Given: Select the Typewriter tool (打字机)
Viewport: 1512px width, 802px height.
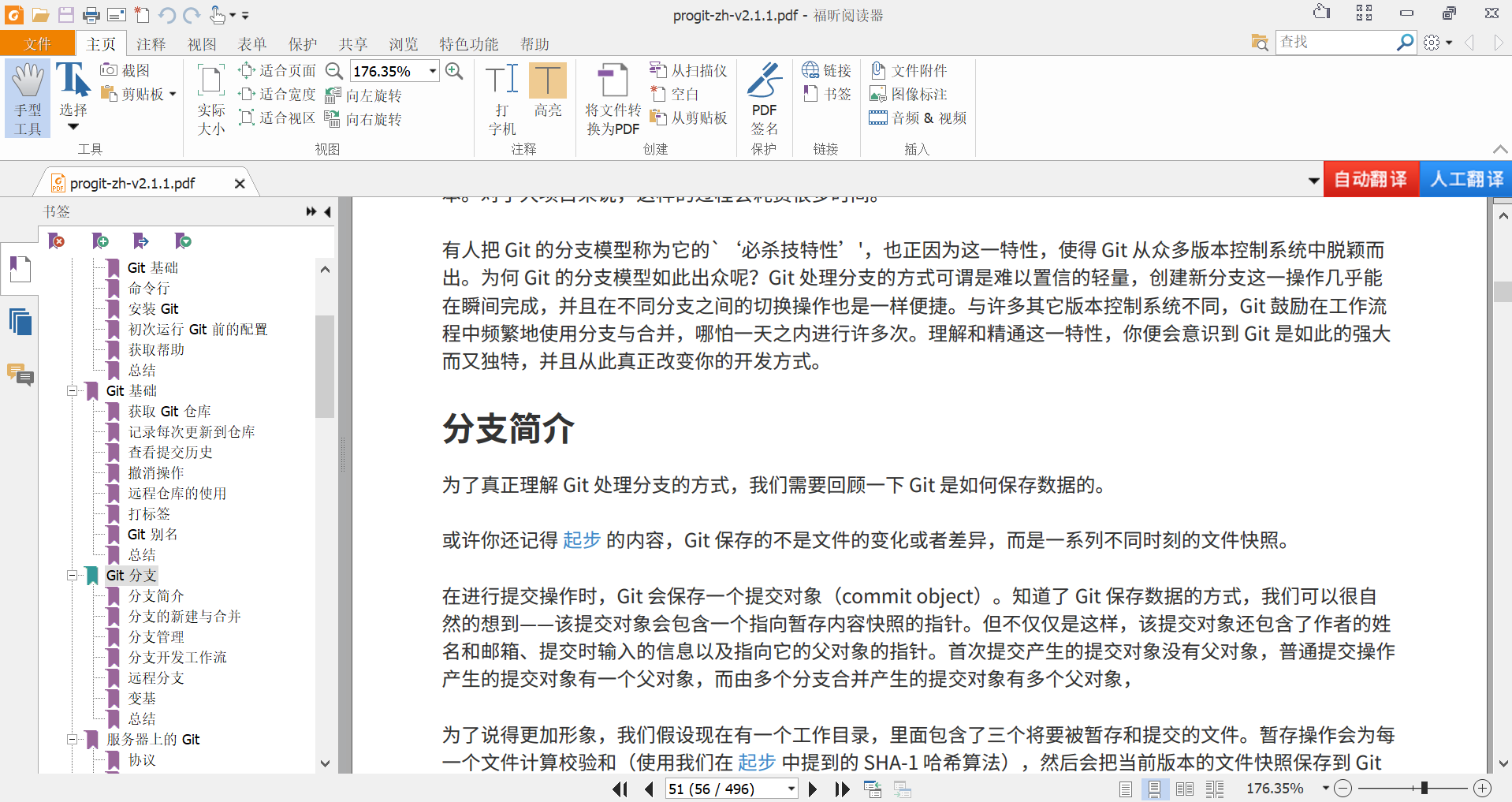Looking at the screenshot, I should click(x=502, y=99).
